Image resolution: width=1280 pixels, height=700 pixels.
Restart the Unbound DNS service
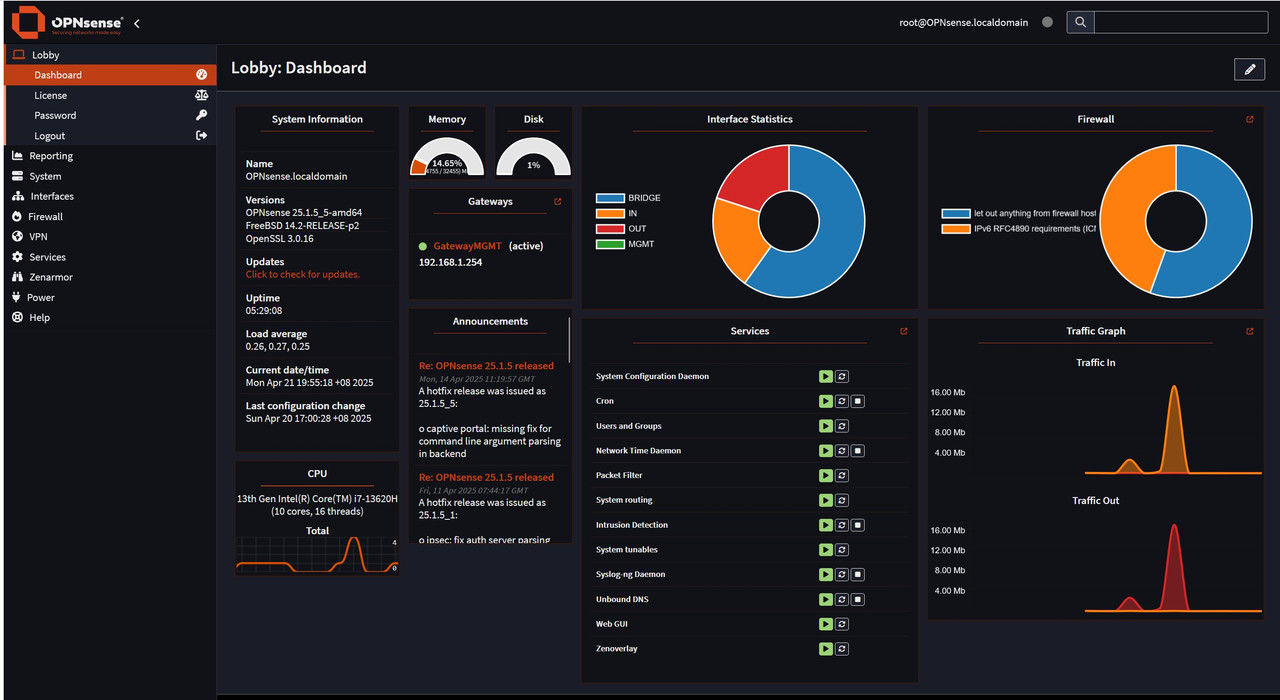(x=842, y=599)
